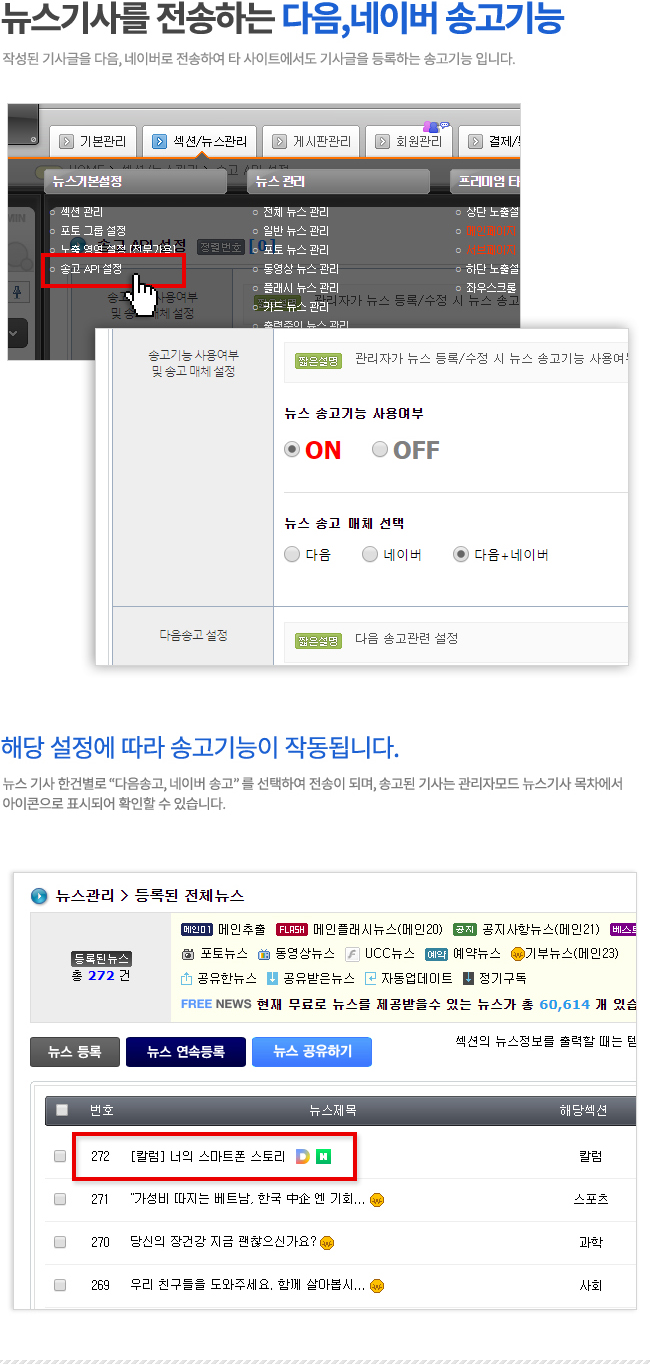Click the 포토뉴스 camera icon
This screenshot has width=650, height=1365.
(187, 954)
